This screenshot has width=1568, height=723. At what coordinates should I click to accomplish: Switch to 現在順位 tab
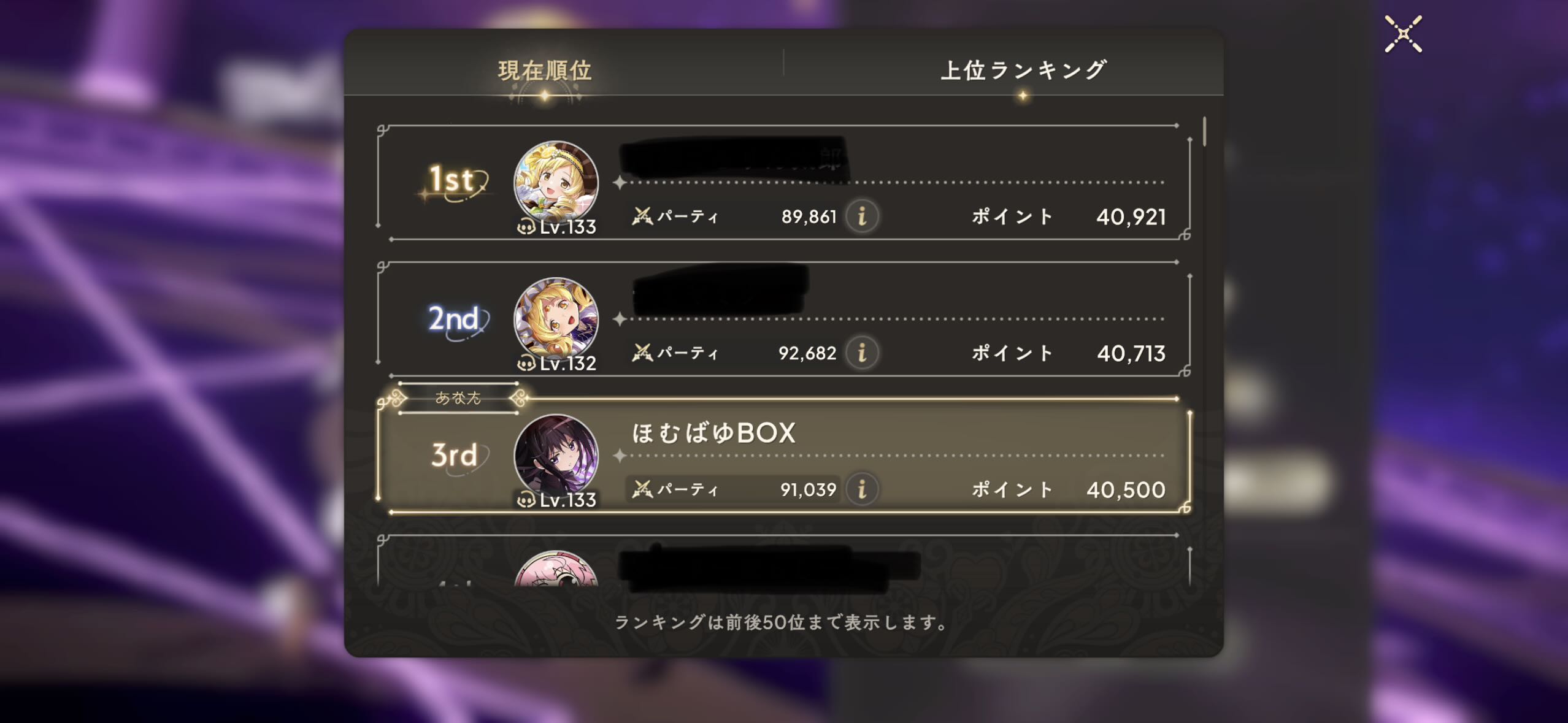point(545,71)
